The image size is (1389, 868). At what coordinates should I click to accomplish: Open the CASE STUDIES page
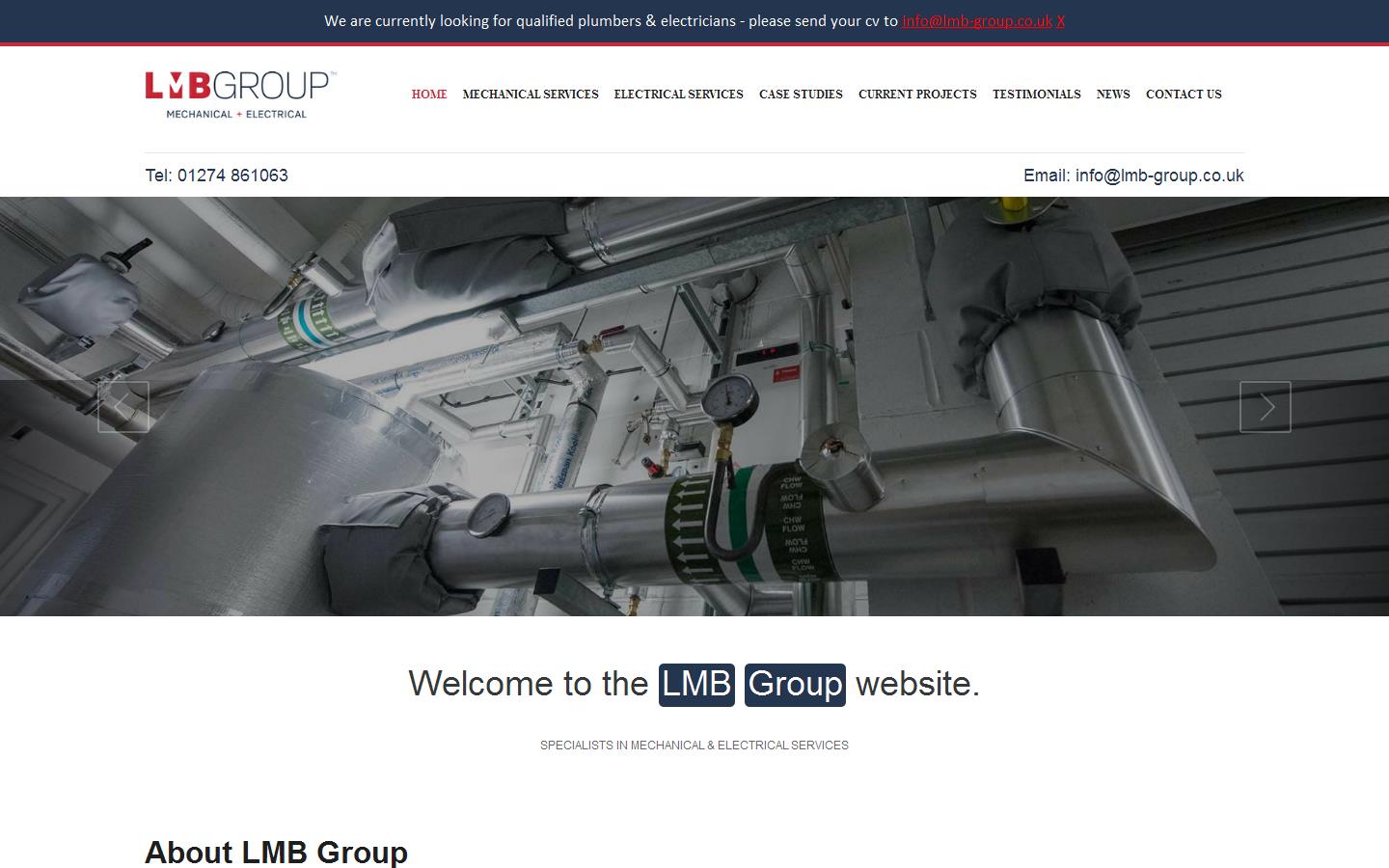point(801,95)
